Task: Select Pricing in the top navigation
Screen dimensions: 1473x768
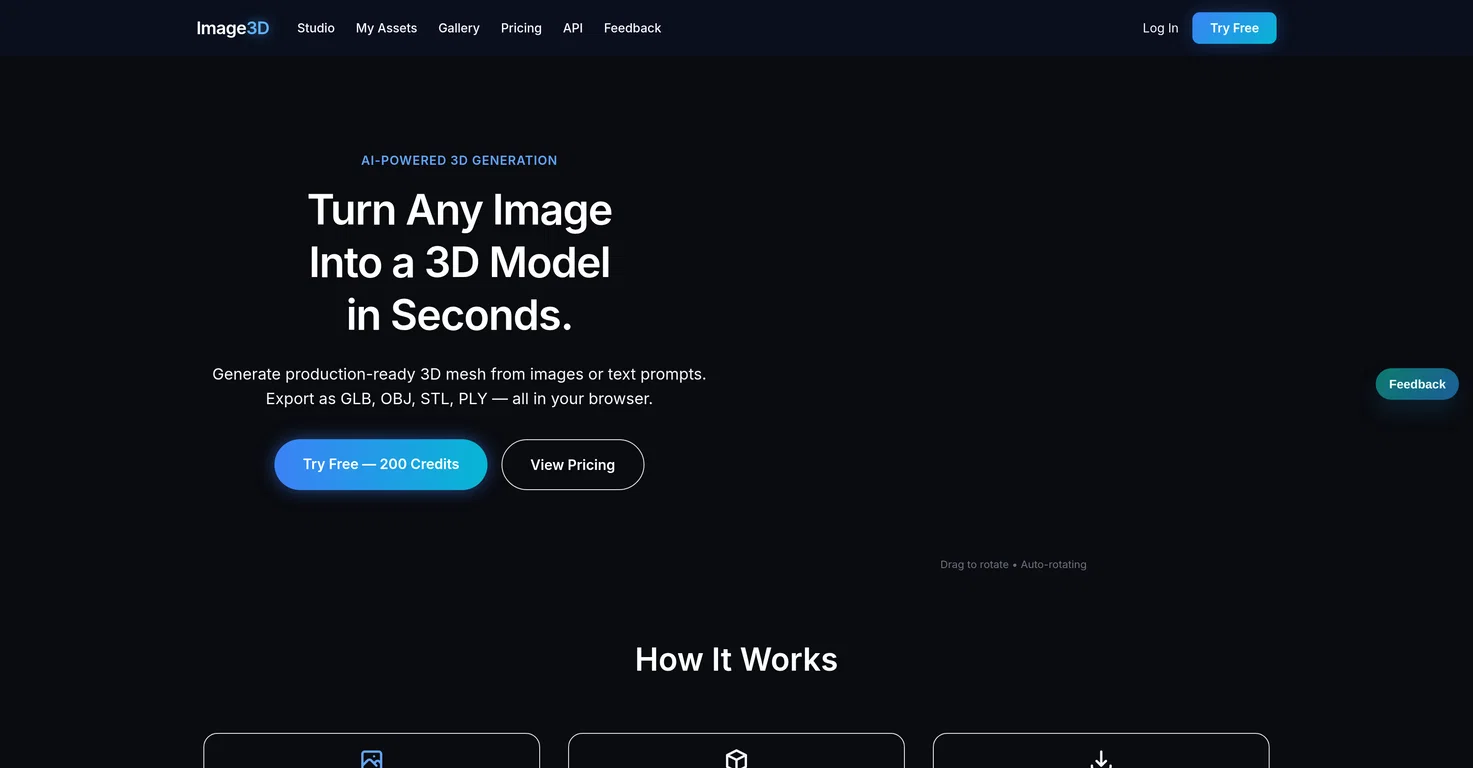Action: (521, 28)
